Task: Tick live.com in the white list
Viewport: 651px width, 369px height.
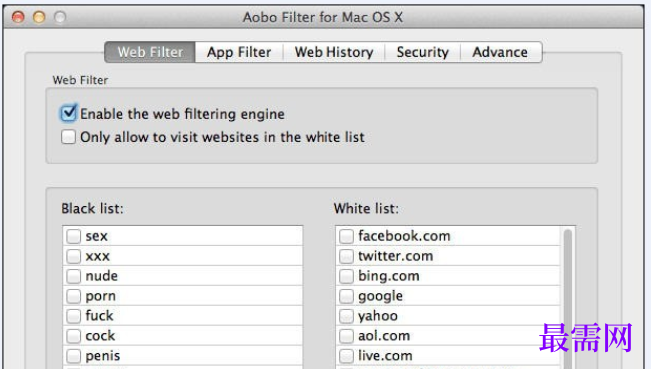Action: click(346, 356)
